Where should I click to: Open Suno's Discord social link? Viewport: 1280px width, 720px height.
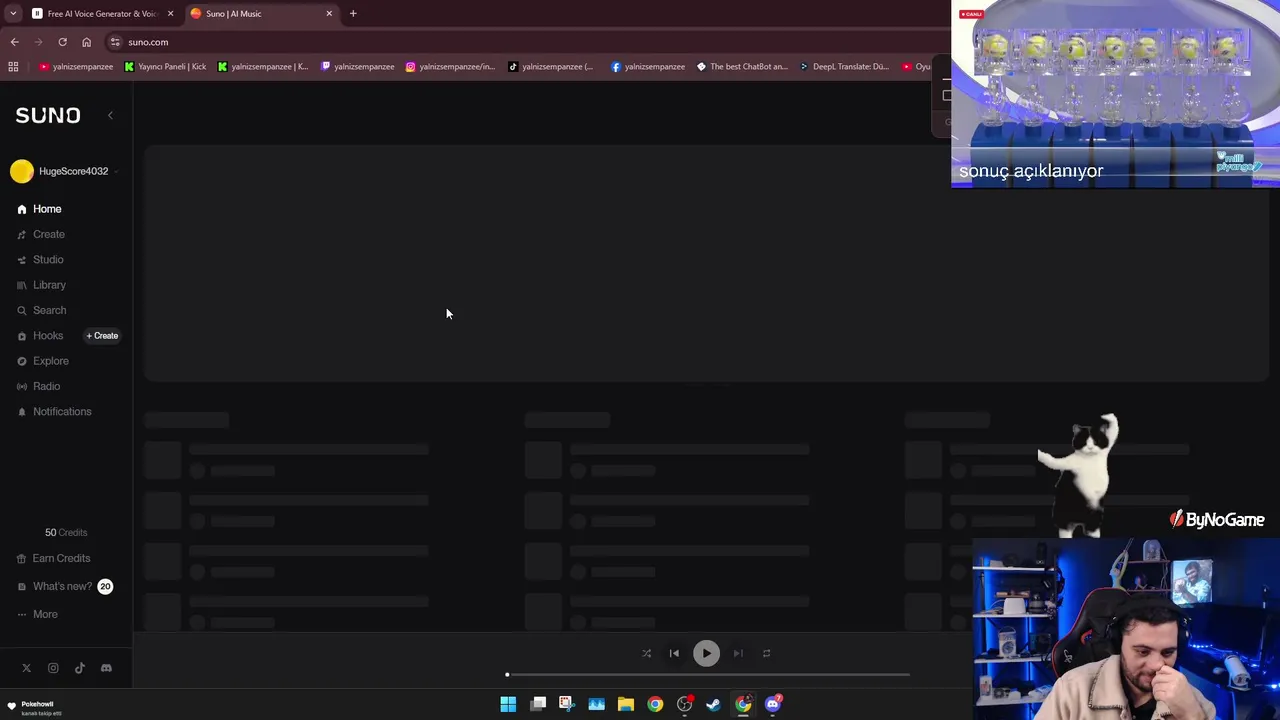(106, 668)
